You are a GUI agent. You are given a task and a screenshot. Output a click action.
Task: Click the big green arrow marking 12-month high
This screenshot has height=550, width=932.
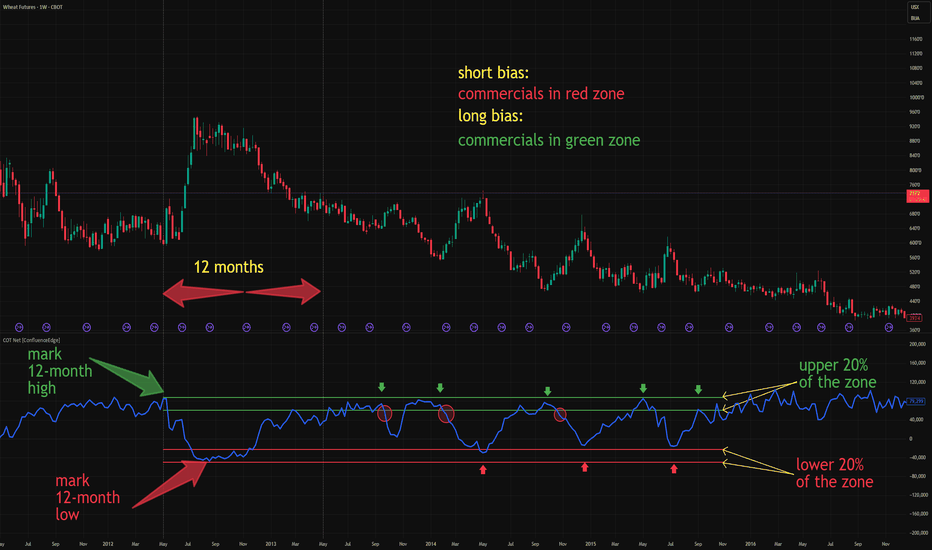tap(126, 376)
